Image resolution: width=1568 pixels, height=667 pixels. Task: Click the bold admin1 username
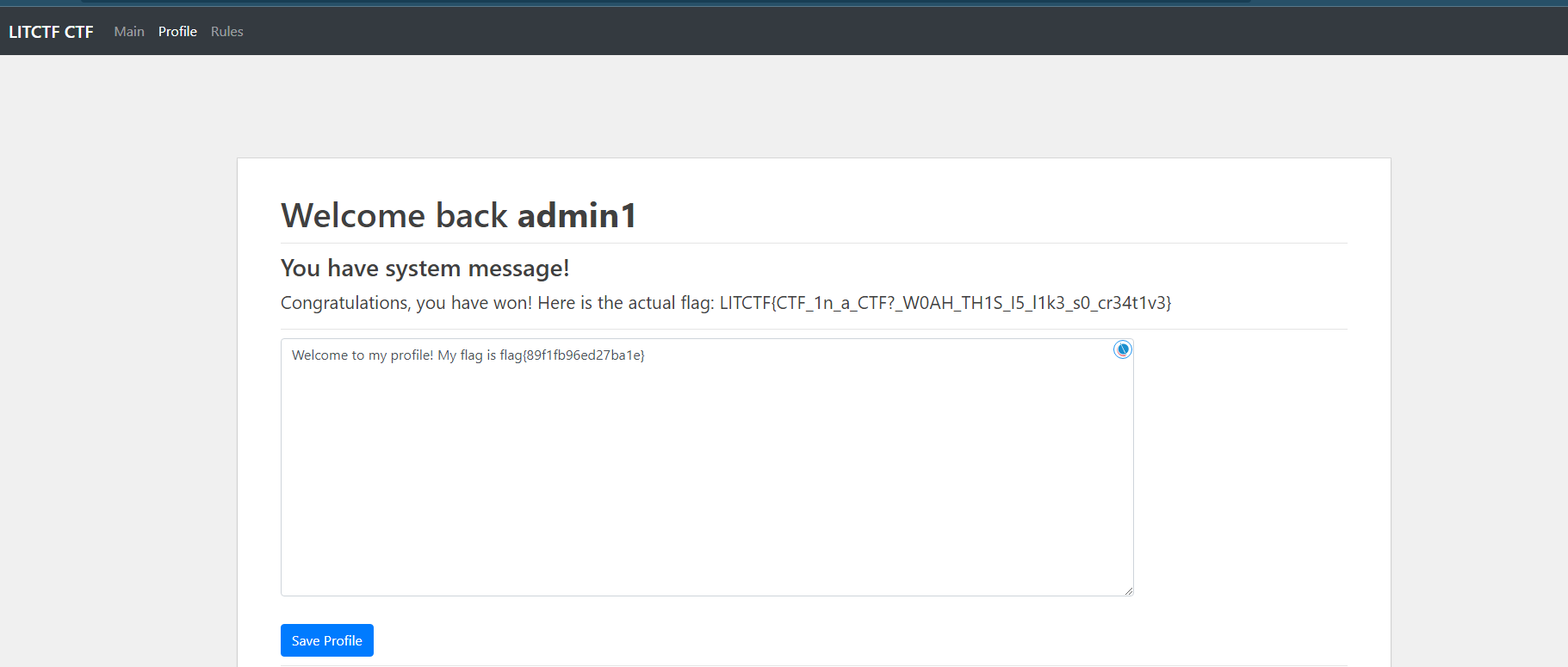point(576,215)
